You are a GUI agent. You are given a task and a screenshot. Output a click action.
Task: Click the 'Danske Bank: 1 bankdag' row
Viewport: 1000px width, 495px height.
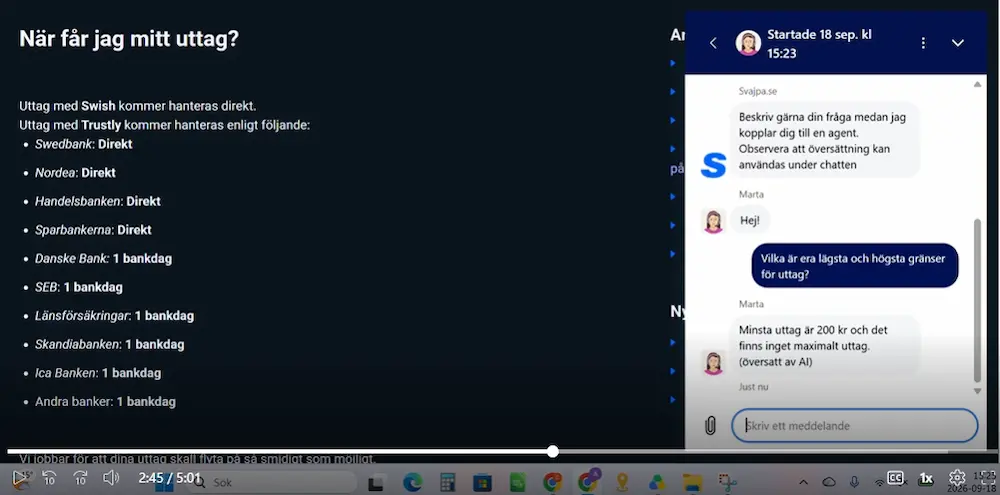click(x=103, y=258)
